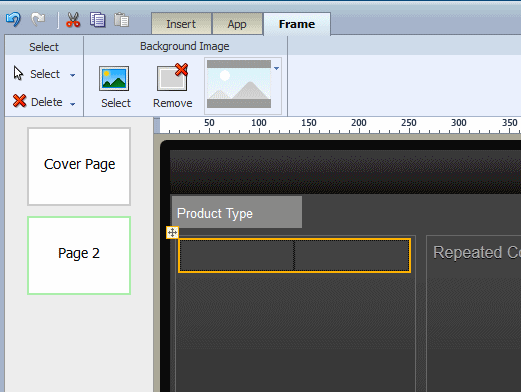The width and height of the screenshot is (521, 392).
Task: Click the Redo arrow icon
Action: coord(38,20)
